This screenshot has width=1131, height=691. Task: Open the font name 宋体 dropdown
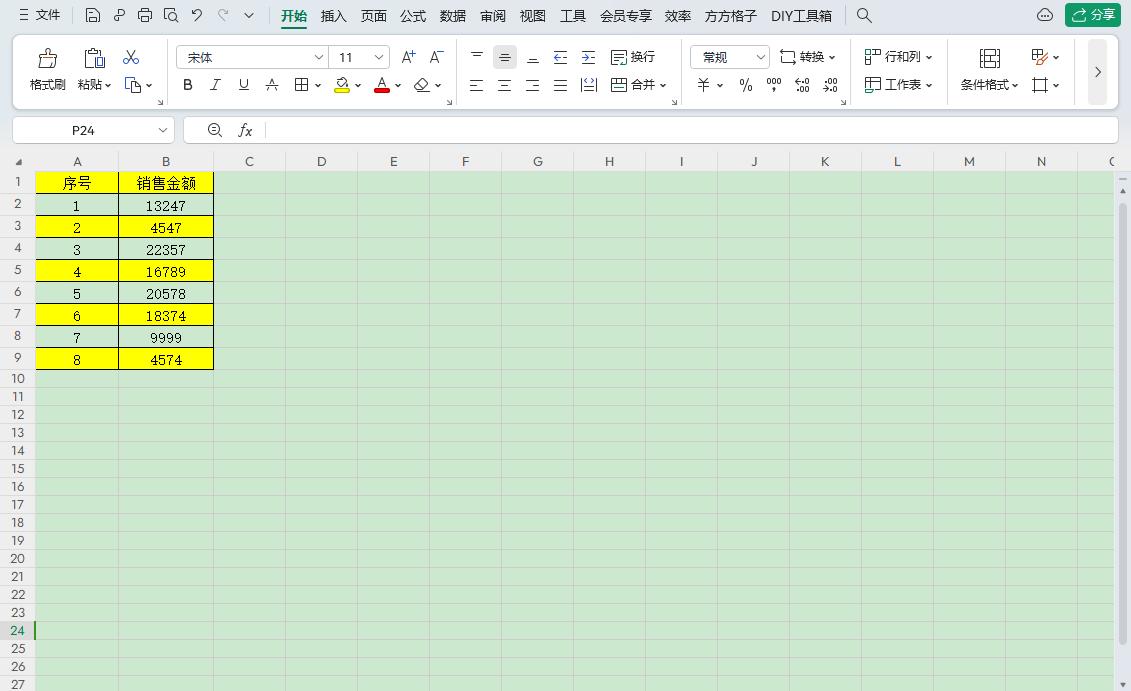318,57
